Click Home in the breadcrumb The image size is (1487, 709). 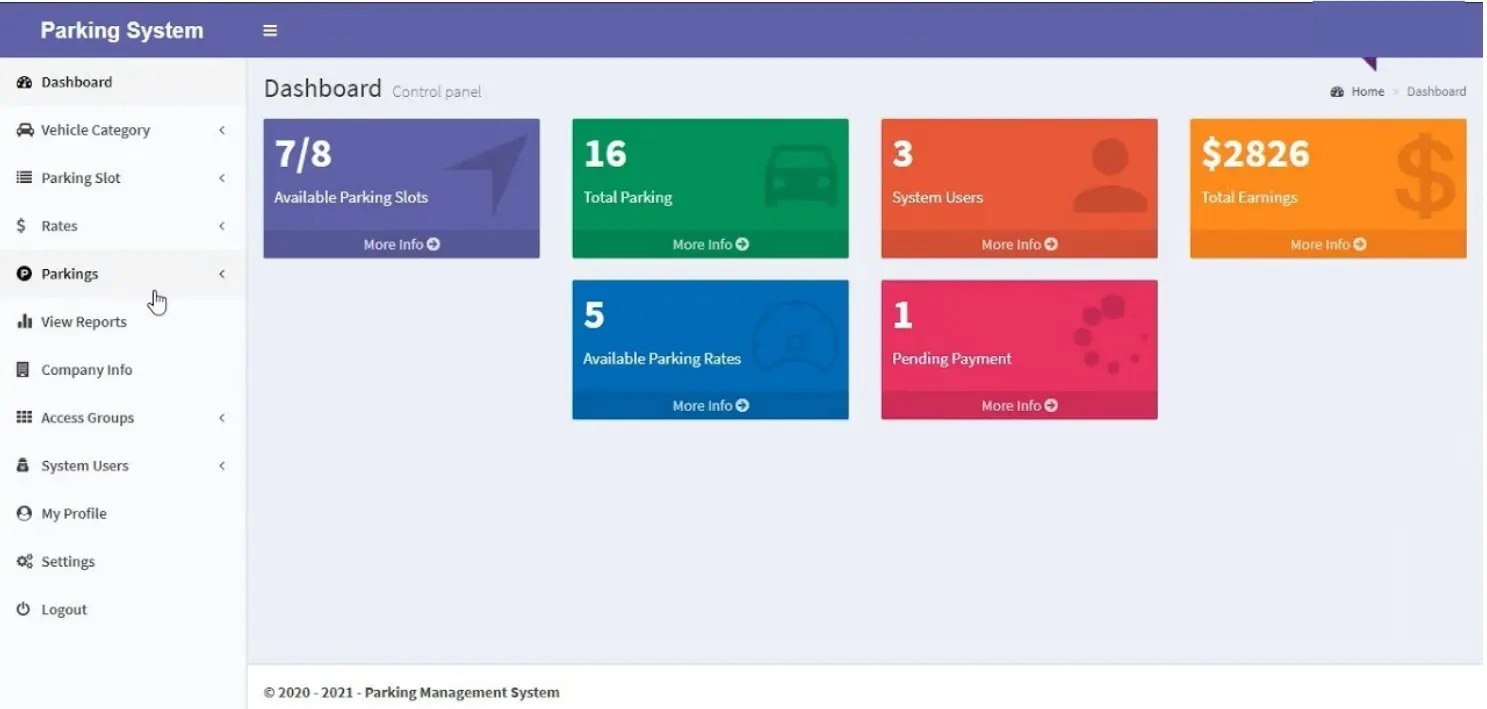(x=1367, y=91)
